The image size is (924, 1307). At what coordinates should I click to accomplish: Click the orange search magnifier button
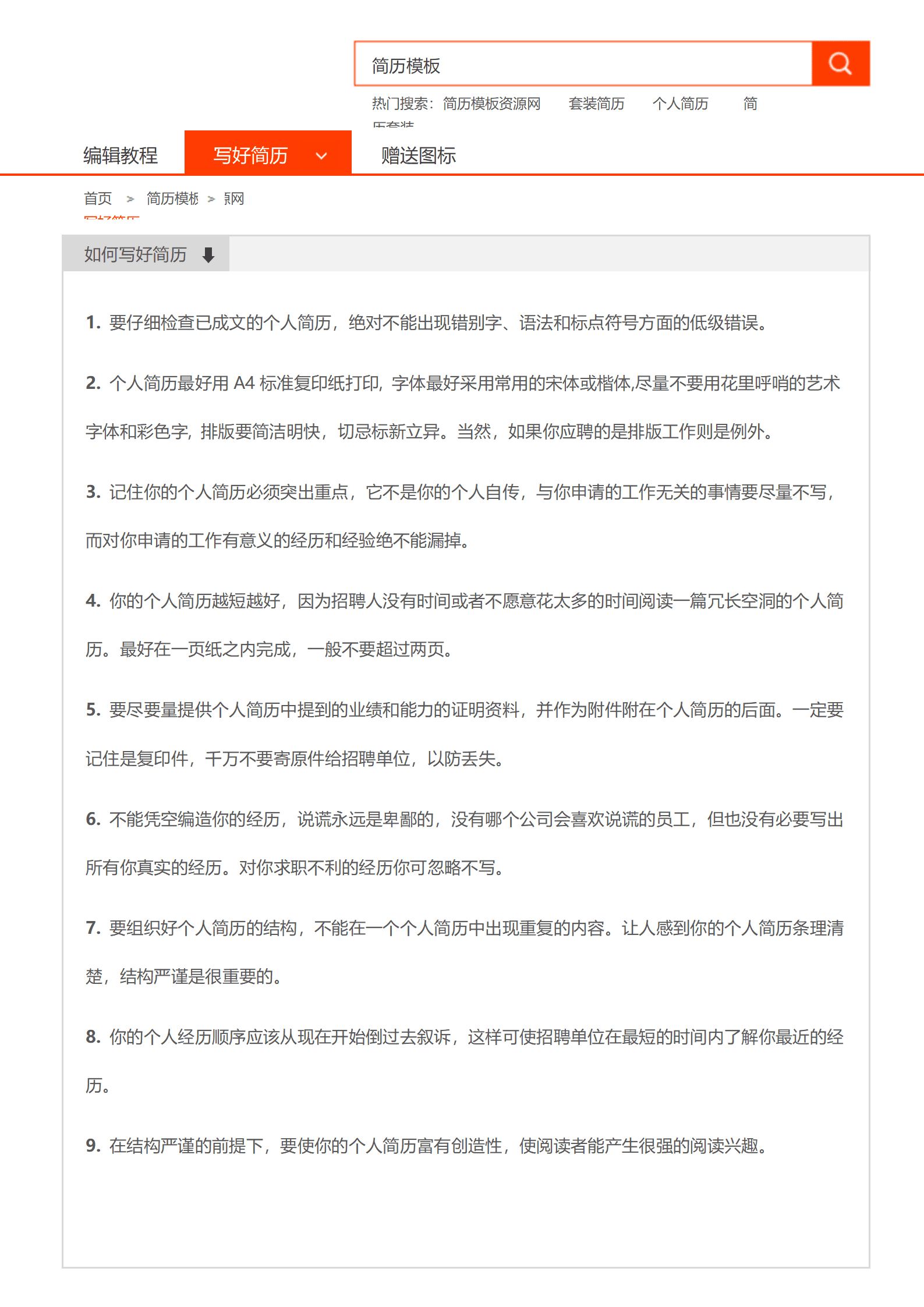coord(841,63)
